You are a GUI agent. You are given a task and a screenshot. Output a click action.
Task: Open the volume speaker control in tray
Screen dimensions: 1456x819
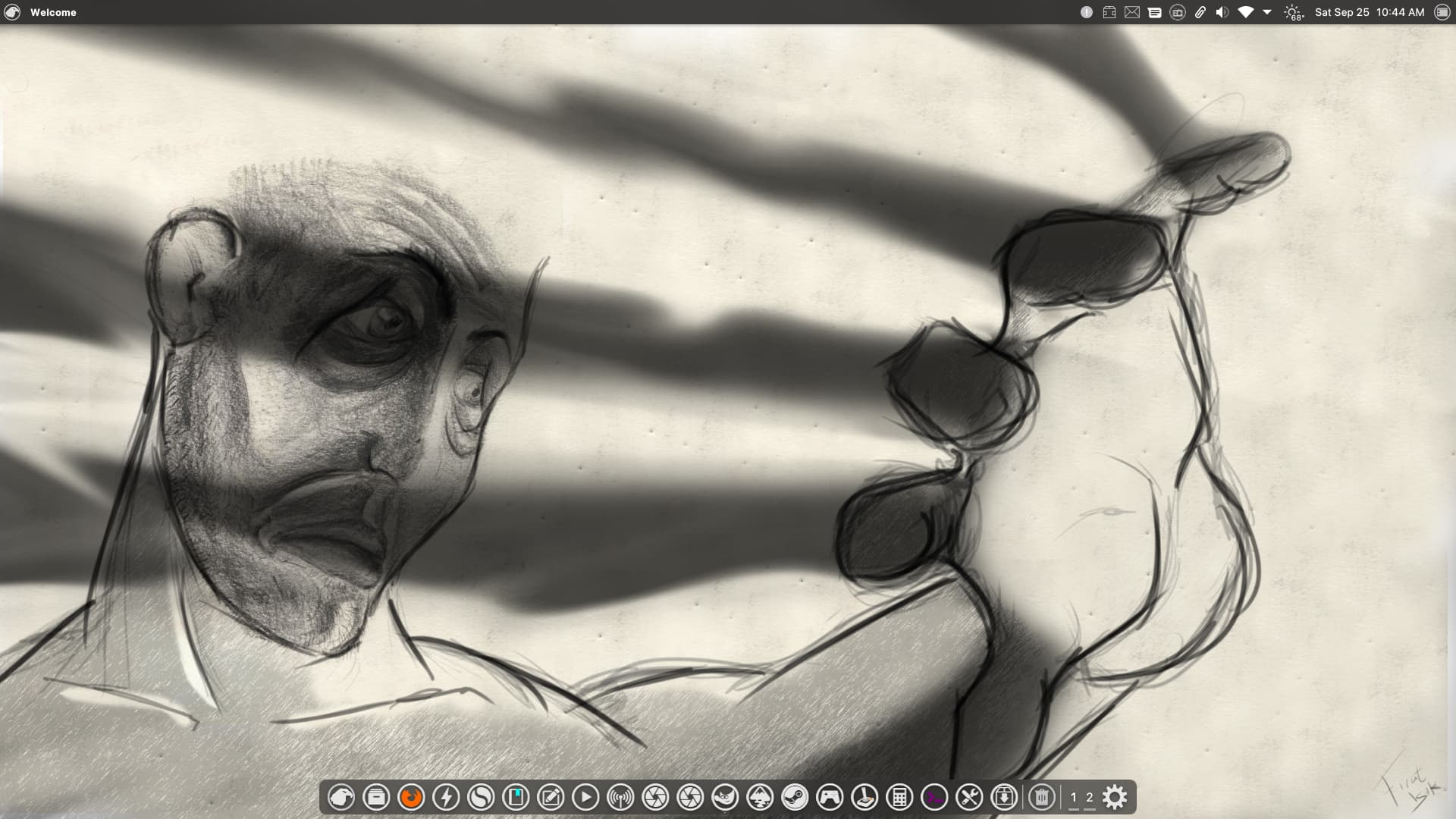point(1222,12)
